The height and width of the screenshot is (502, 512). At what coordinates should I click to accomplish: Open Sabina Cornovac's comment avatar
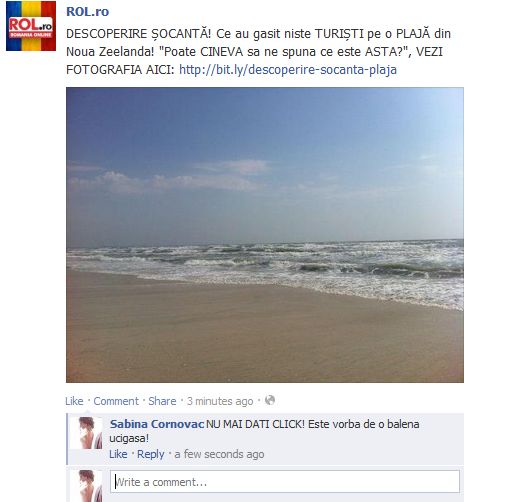click(87, 433)
